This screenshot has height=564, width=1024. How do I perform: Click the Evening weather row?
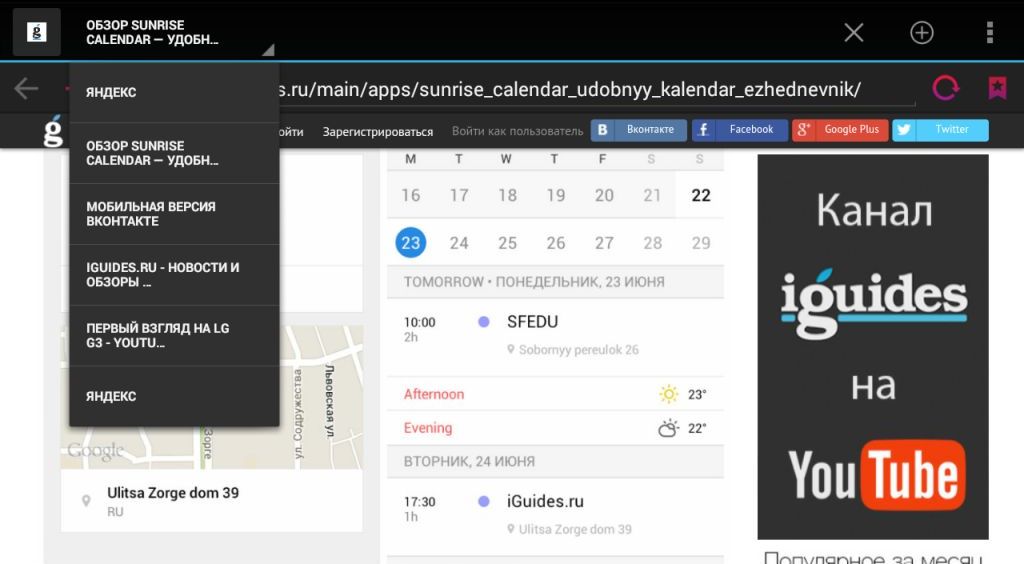point(555,428)
